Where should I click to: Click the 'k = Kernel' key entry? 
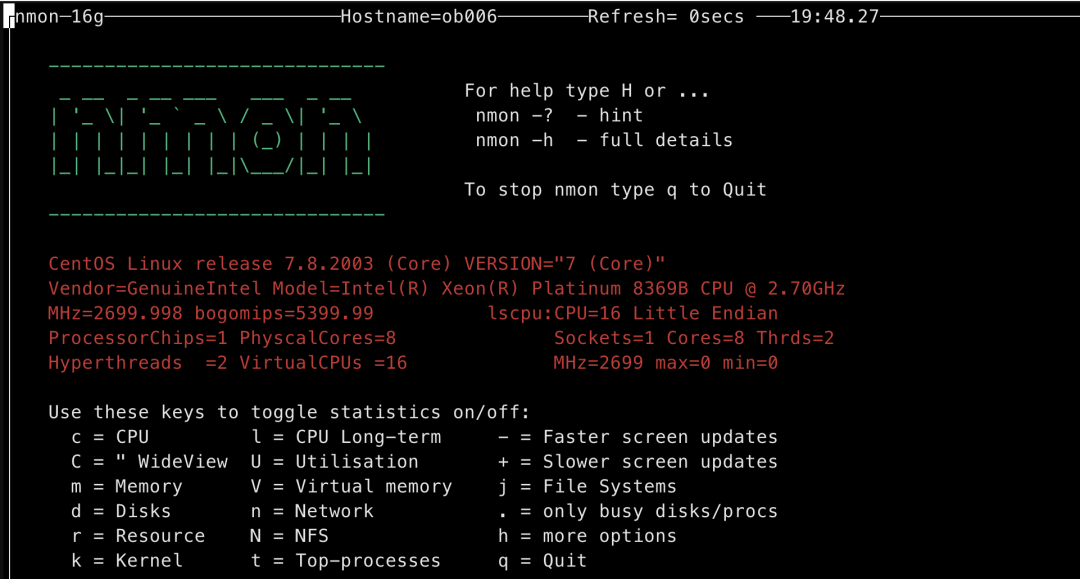[x=127, y=561]
